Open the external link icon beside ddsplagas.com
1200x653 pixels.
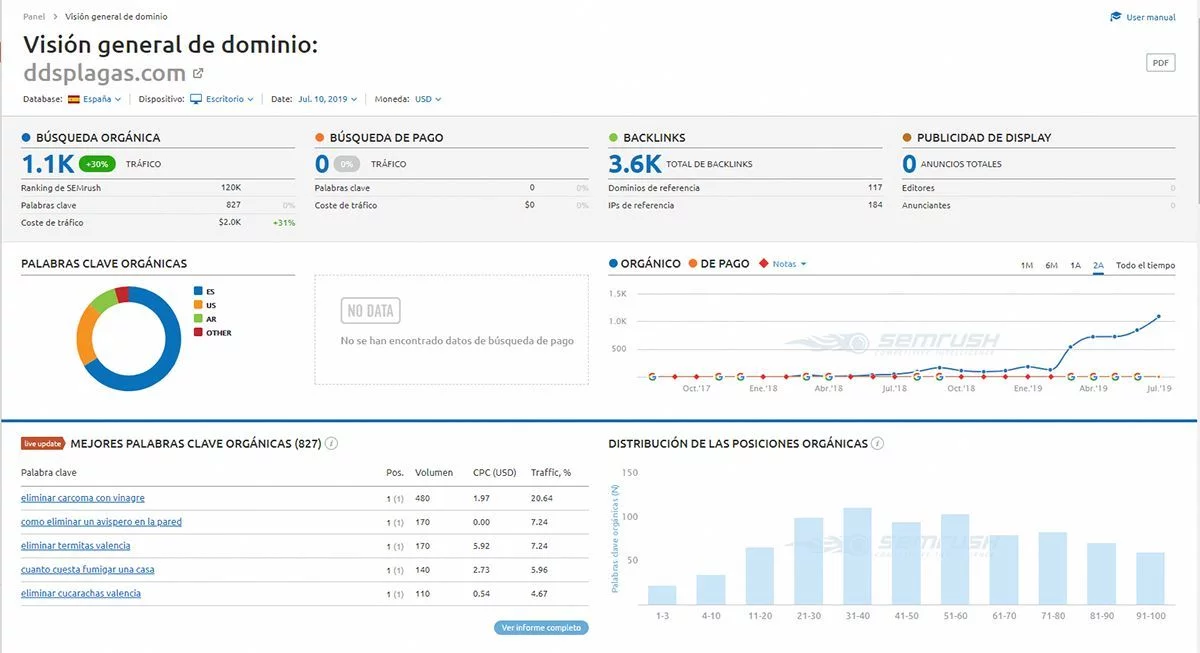tap(198, 74)
